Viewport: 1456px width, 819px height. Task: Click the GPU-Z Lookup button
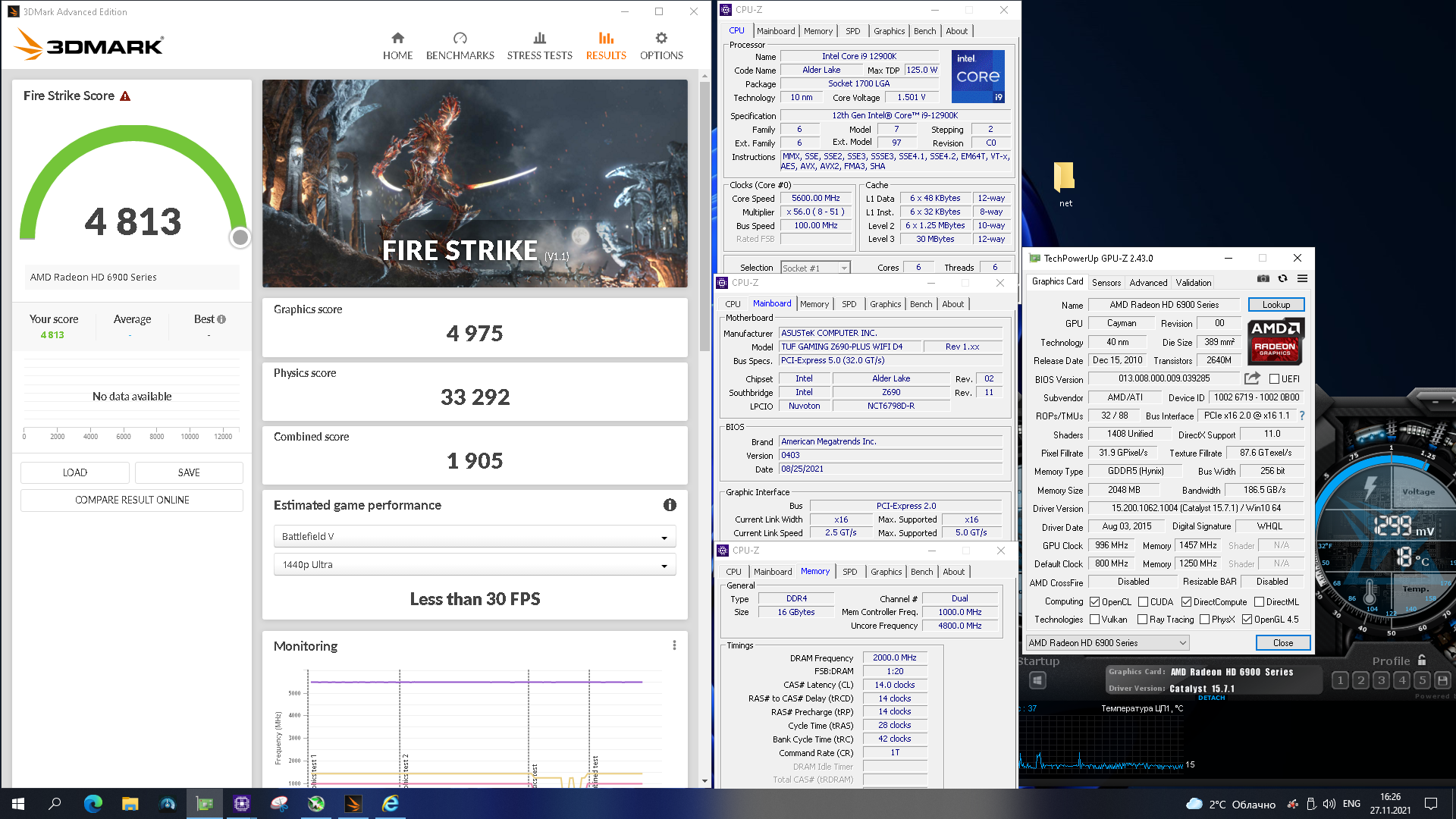pos(1276,305)
